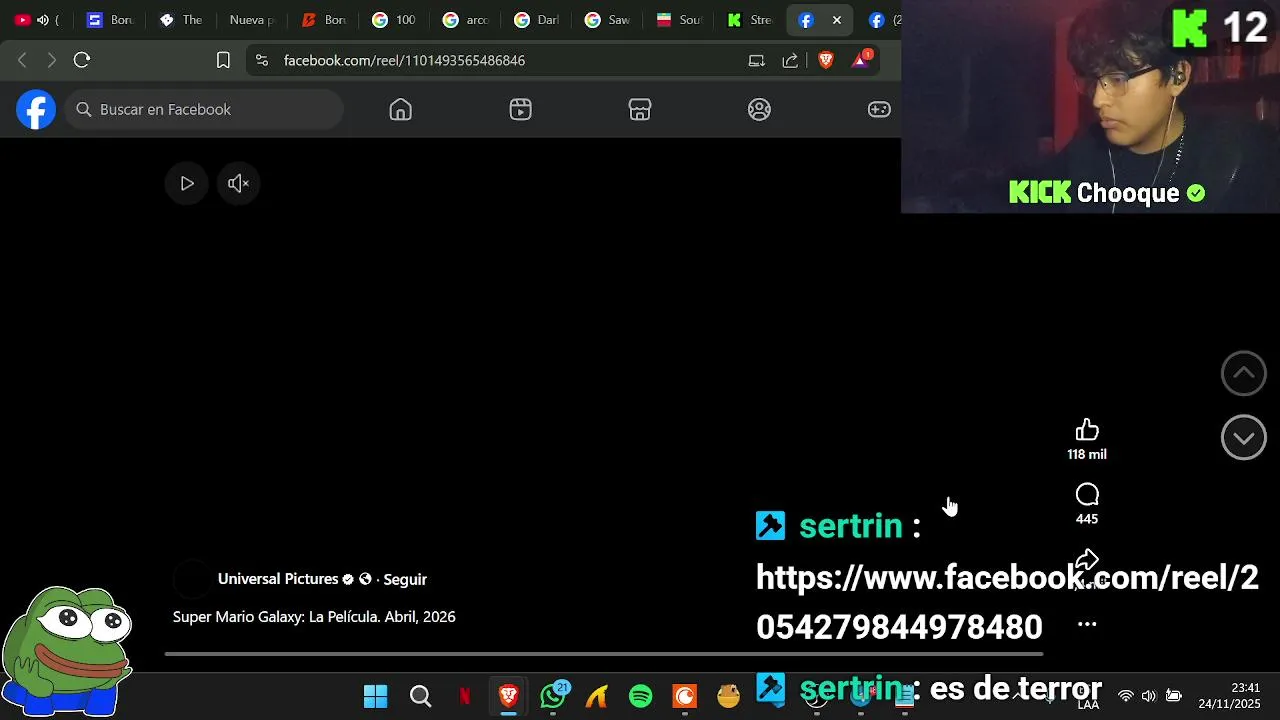Click the share page icon in address bar

(790, 60)
